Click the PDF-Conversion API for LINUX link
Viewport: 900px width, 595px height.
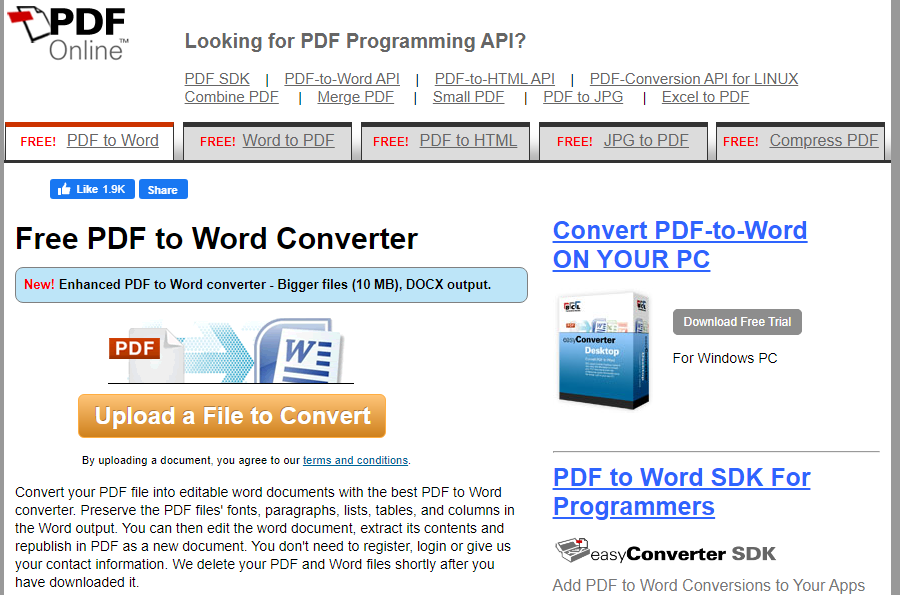tap(693, 79)
